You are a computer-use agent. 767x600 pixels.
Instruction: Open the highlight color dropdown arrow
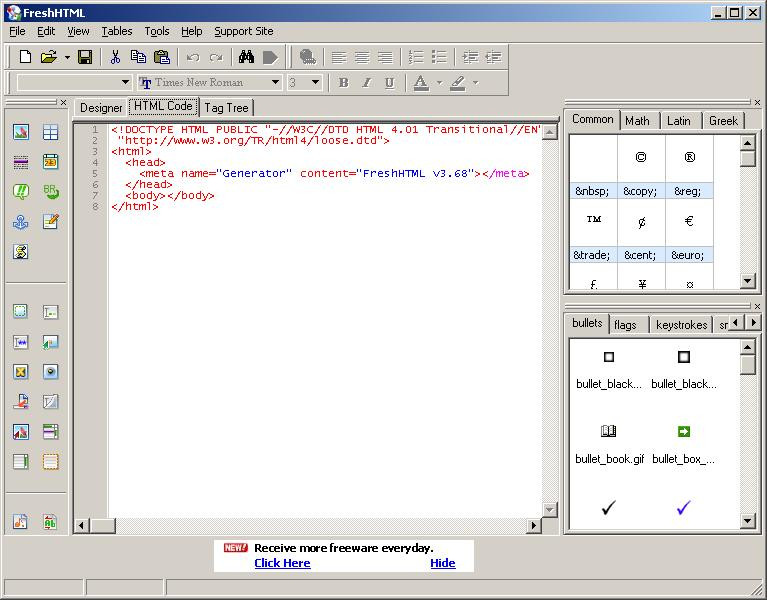pos(475,83)
